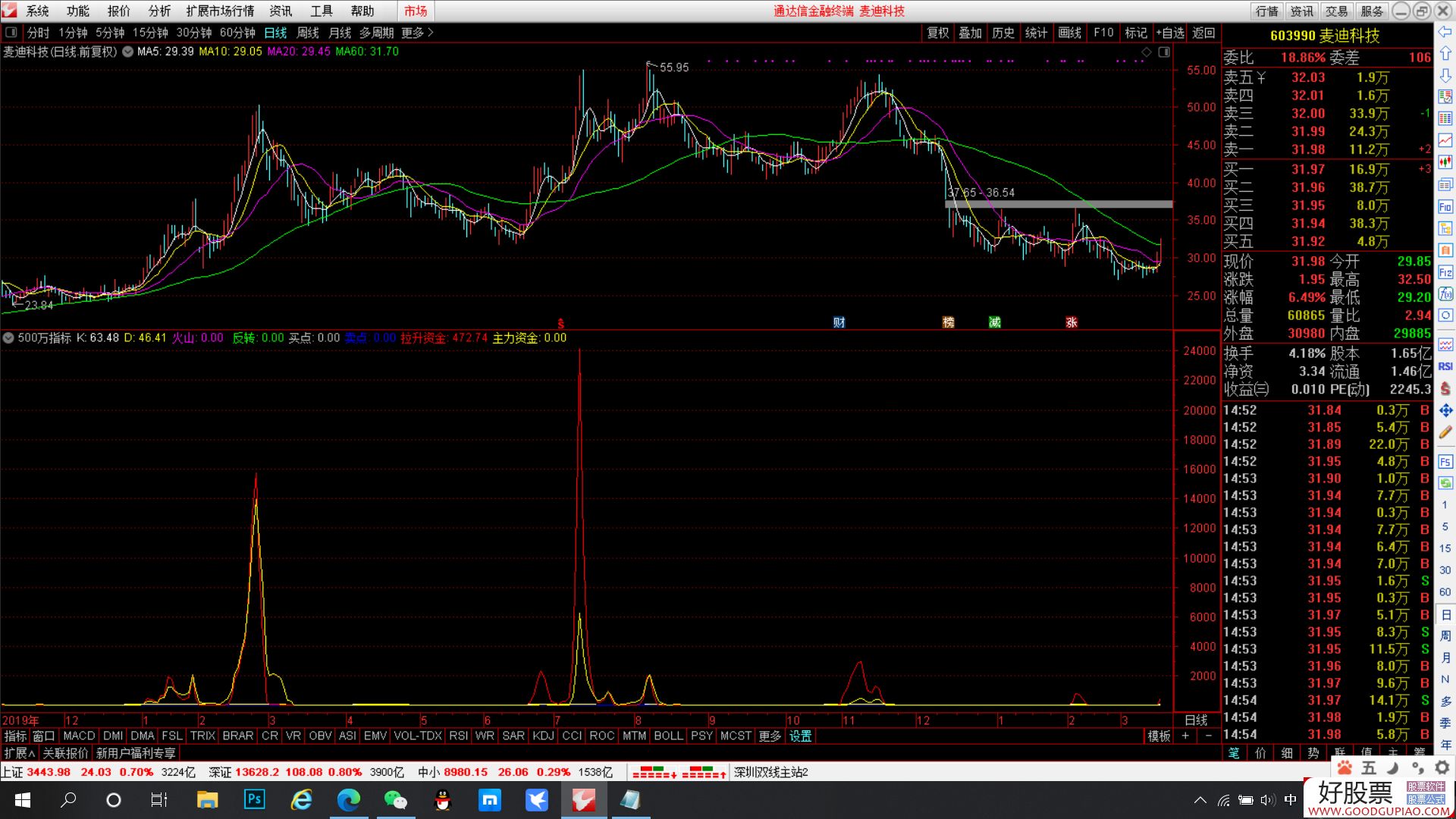Click the down arrow icon in right sidebar
This screenshot has width=1456, height=819.
[x=1445, y=75]
